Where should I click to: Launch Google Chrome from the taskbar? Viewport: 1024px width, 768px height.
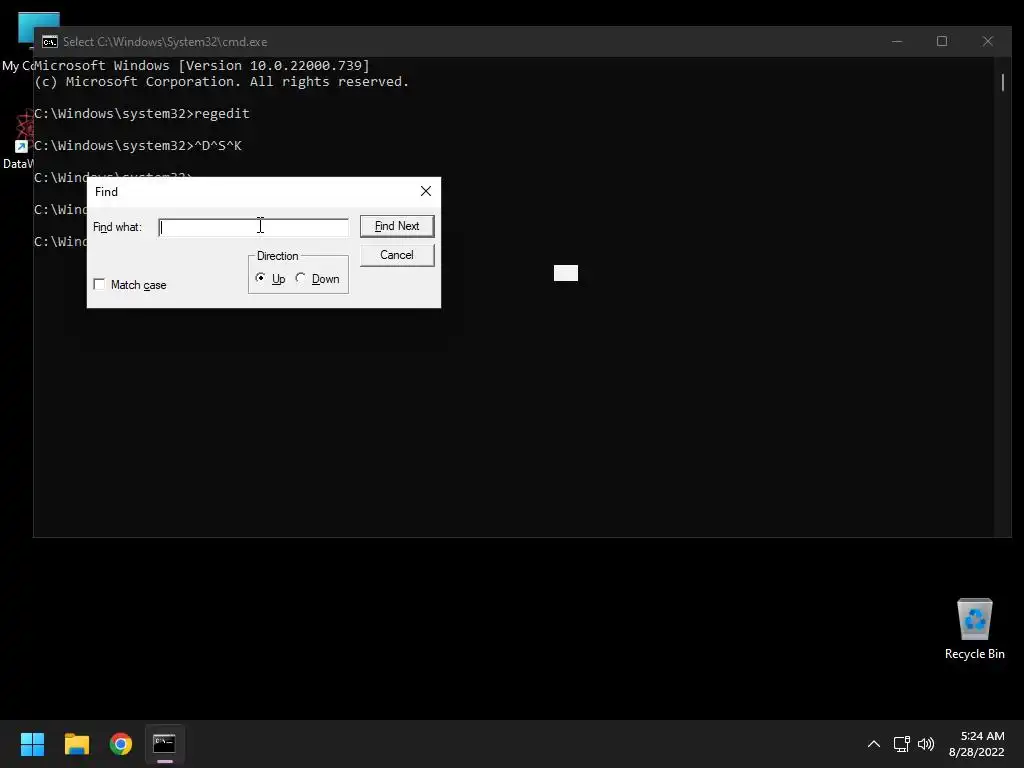[121, 744]
